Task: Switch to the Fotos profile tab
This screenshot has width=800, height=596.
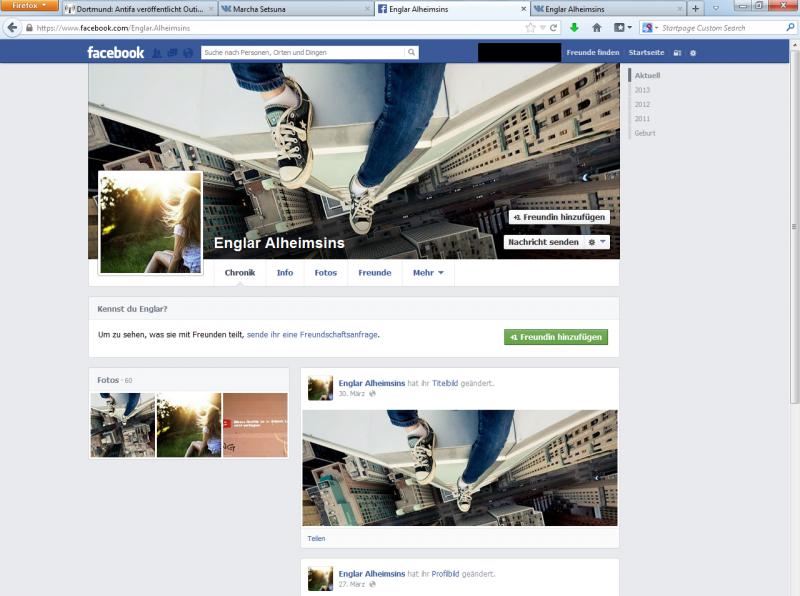Action: coord(325,273)
